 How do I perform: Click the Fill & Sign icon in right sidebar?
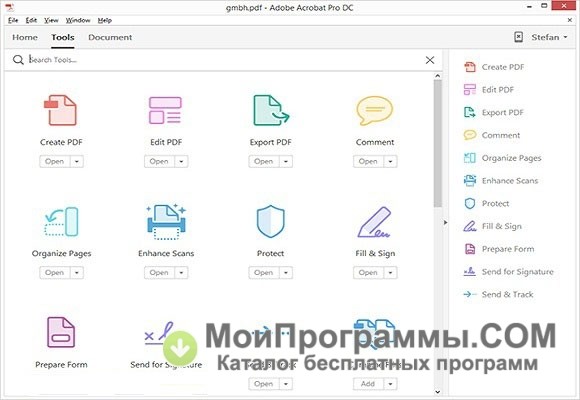tap(470, 226)
